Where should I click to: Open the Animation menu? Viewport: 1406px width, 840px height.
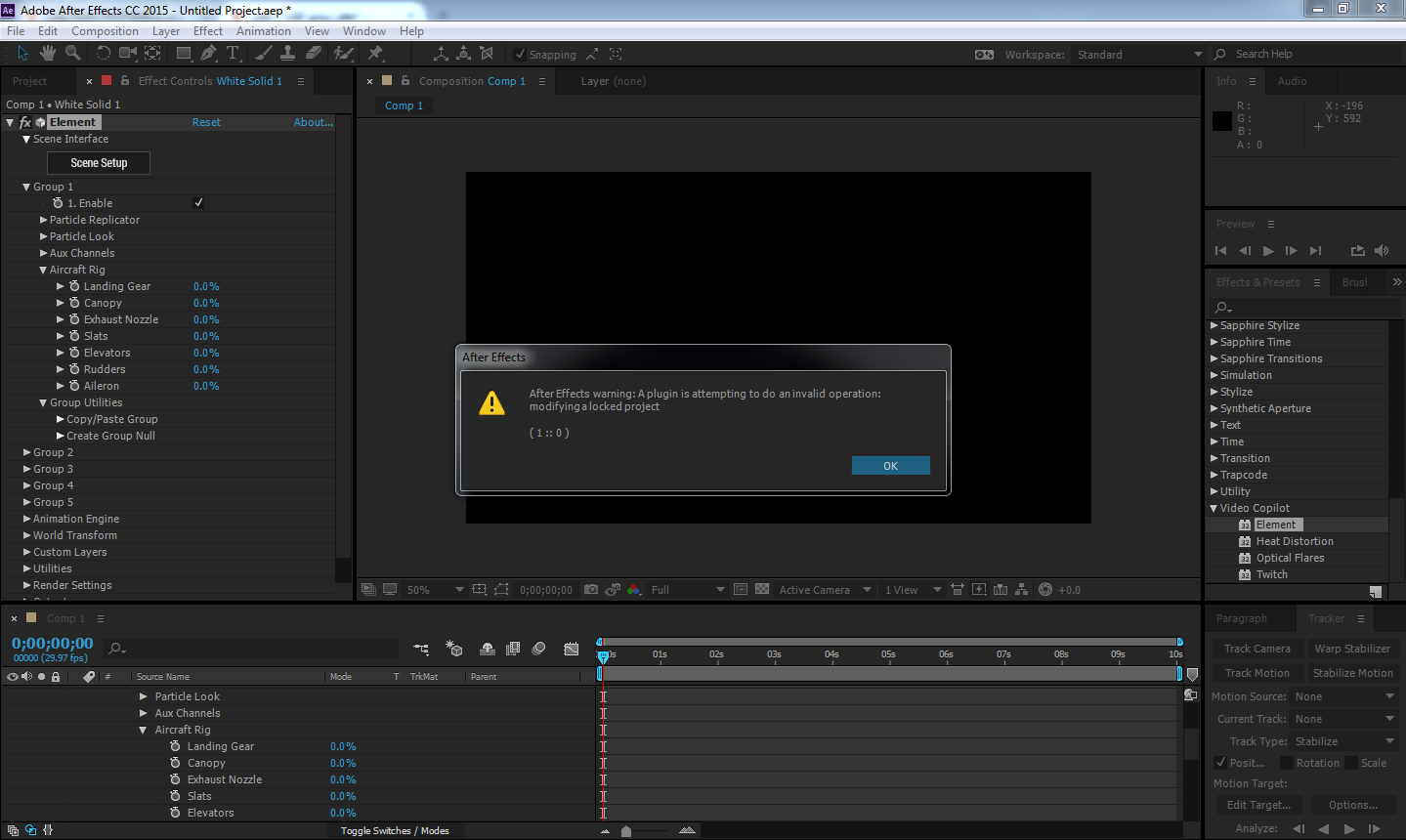coord(264,30)
